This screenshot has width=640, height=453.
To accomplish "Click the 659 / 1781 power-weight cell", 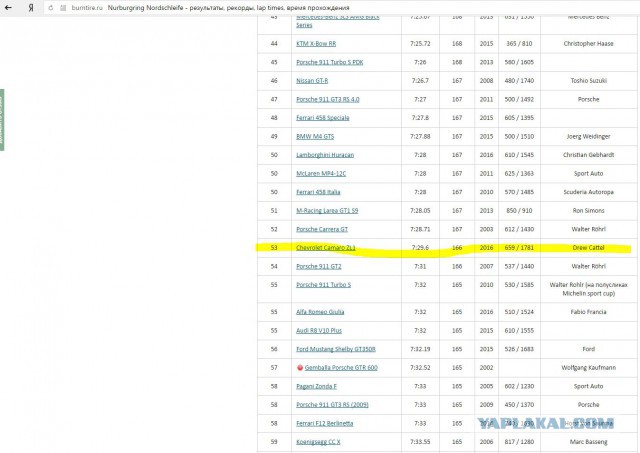I will point(519,248).
